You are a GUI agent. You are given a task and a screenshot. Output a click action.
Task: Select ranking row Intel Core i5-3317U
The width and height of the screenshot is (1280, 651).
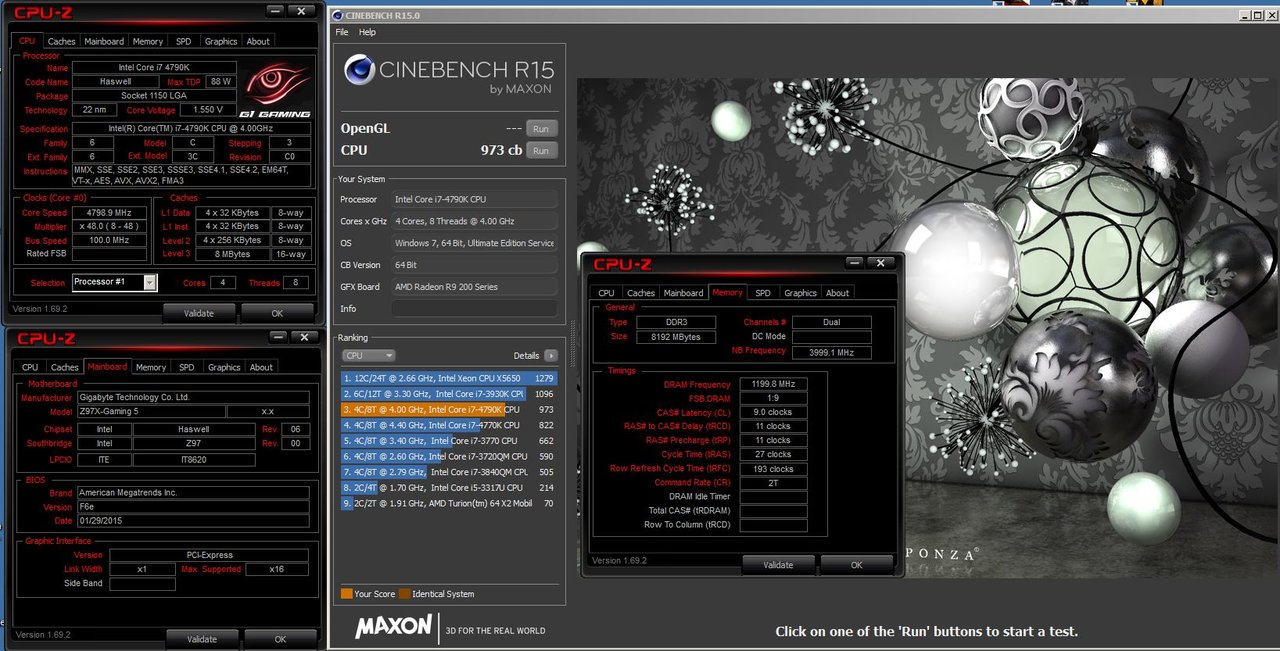(448, 488)
